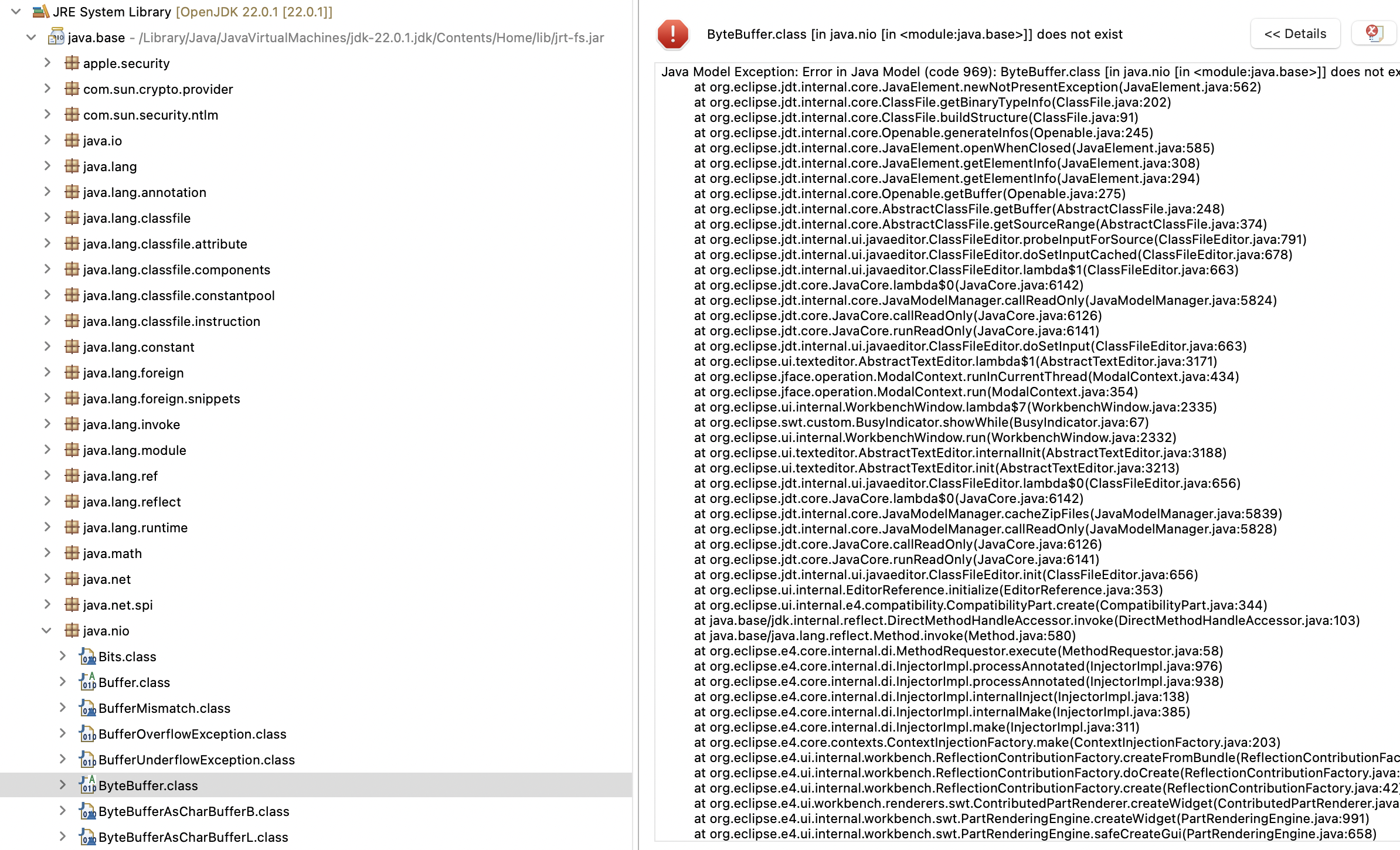The image size is (1400, 850).
Task: Click the error log icon button
Action: (x=1374, y=33)
